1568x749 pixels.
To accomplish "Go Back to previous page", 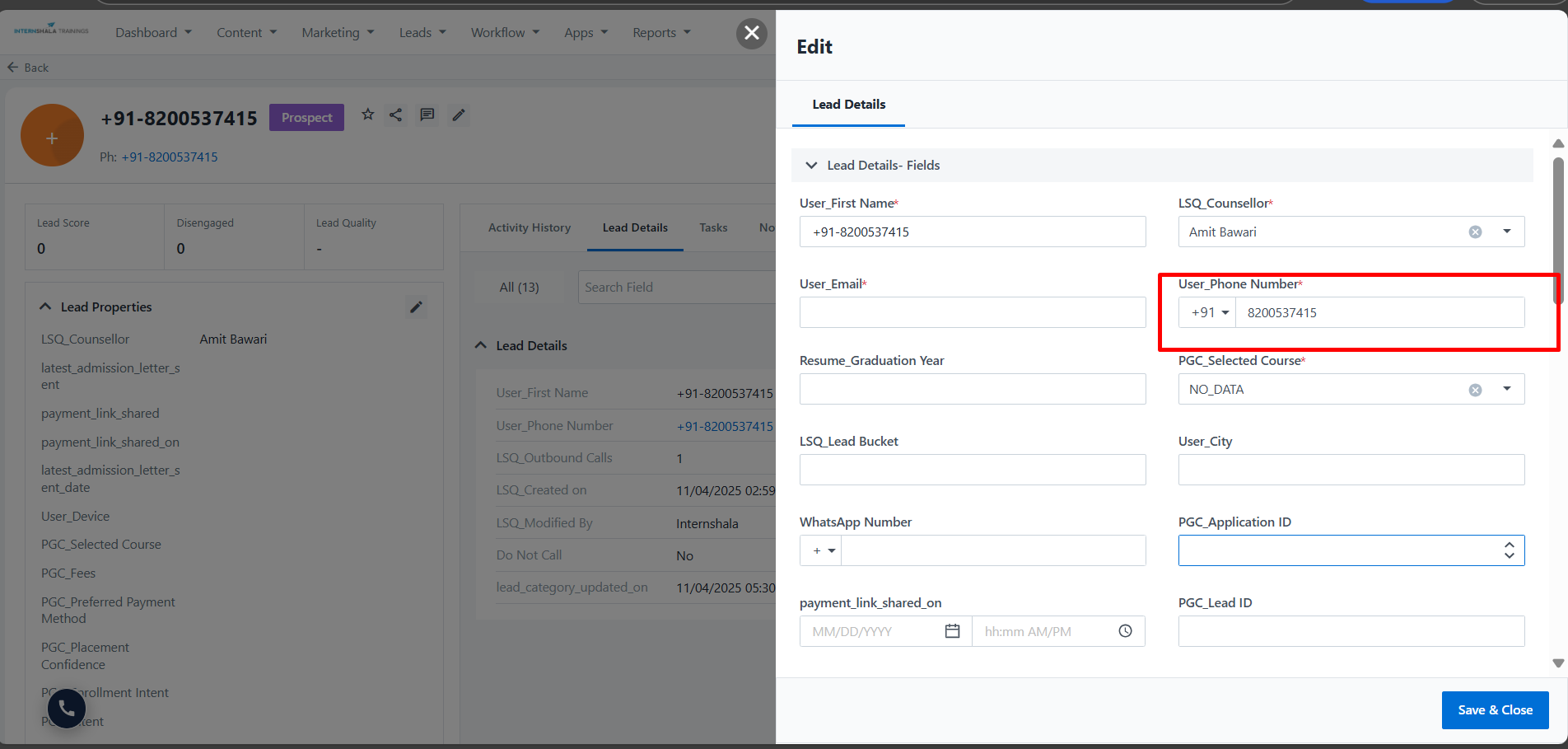I will pyautogui.click(x=28, y=68).
